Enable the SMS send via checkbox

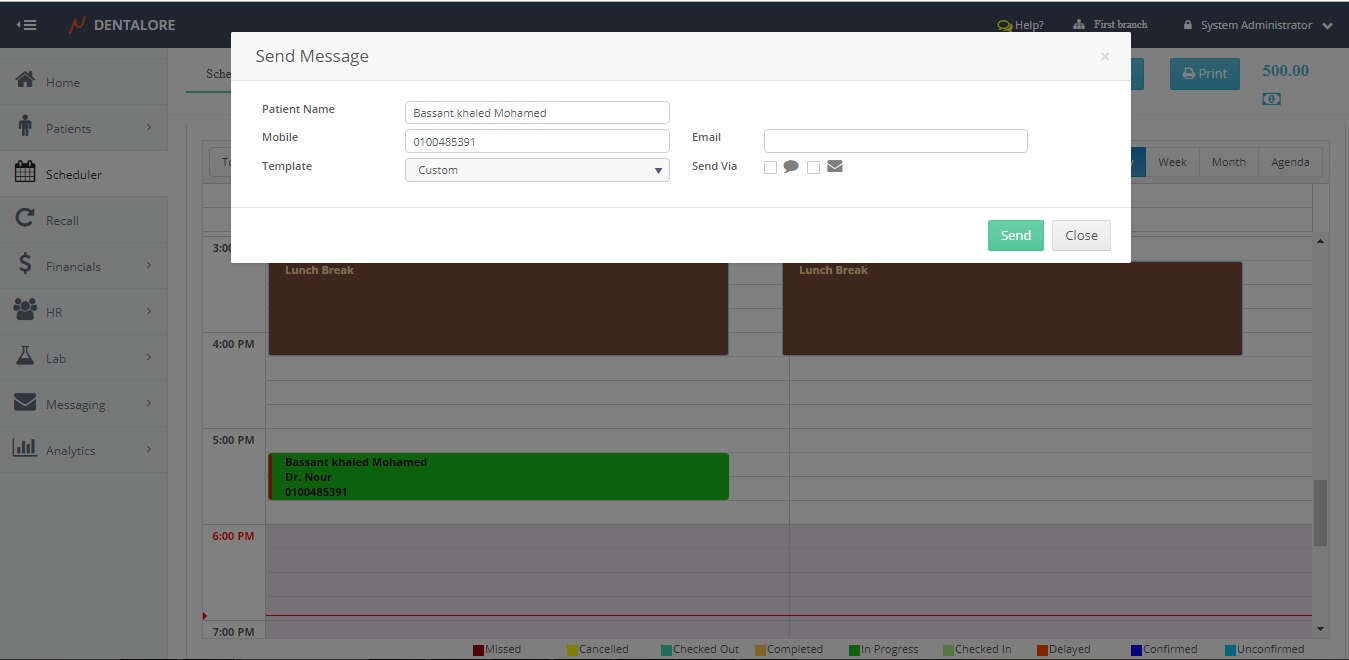pyautogui.click(x=770, y=167)
